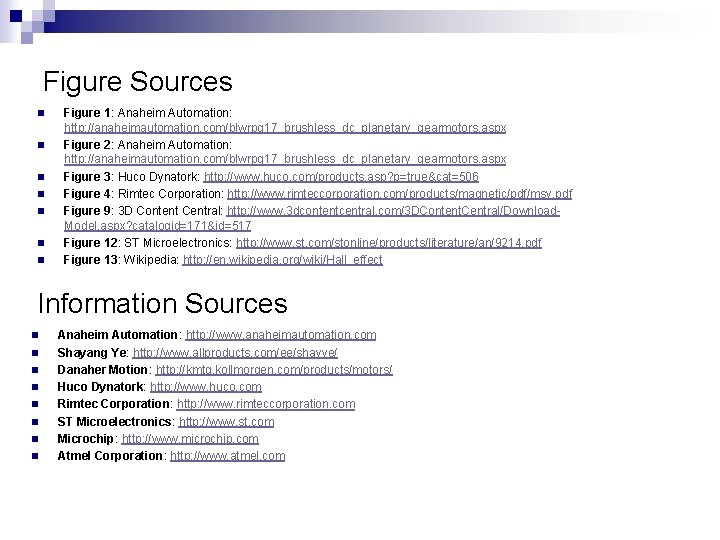This screenshot has height=540, width=720.
Task: Open the www.atmel.com link
Action: [227, 456]
